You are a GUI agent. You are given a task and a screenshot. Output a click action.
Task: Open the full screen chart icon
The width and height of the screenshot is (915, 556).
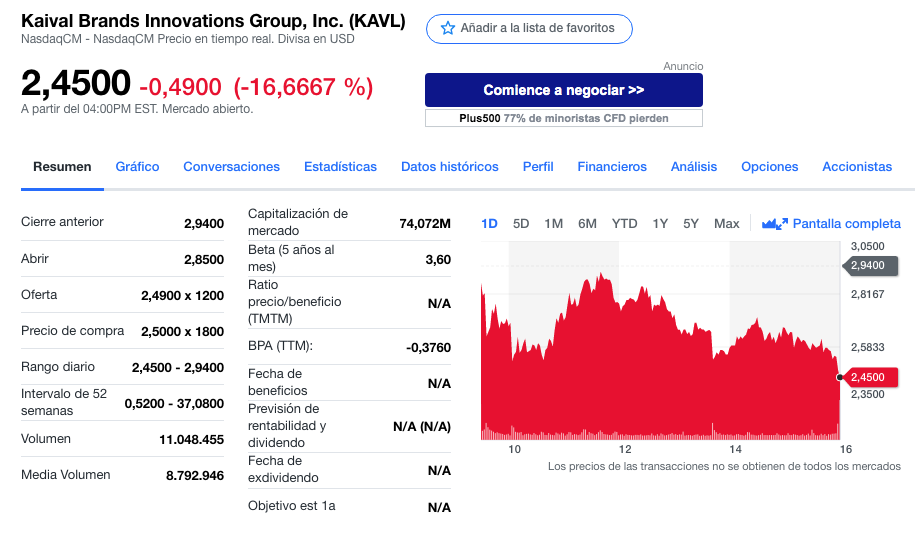click(x=775, y=223)
